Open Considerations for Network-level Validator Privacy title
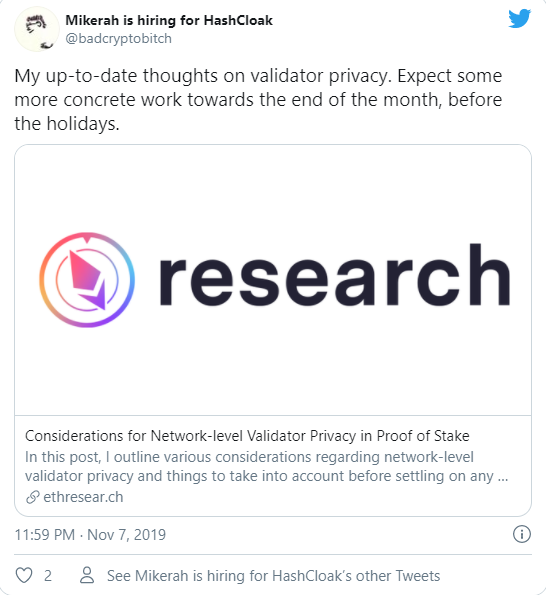 tap(247, 436)
